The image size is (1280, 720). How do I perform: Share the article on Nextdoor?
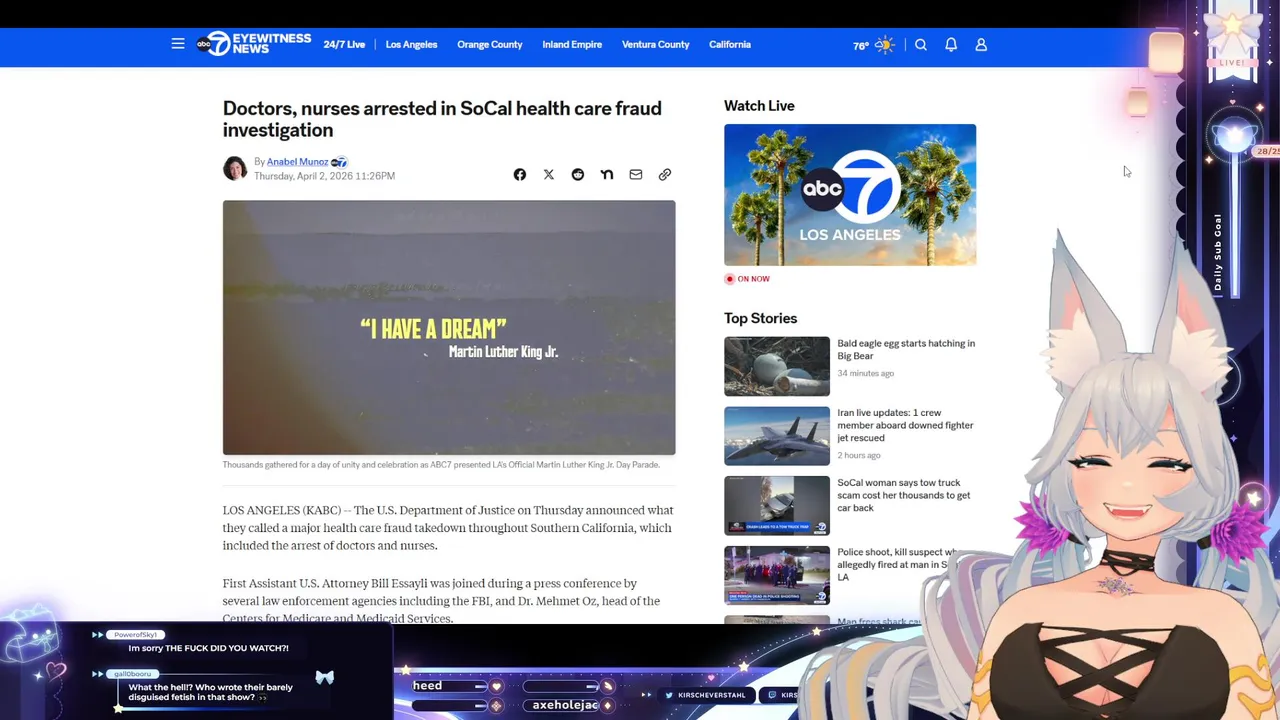(x=607, y=174)
